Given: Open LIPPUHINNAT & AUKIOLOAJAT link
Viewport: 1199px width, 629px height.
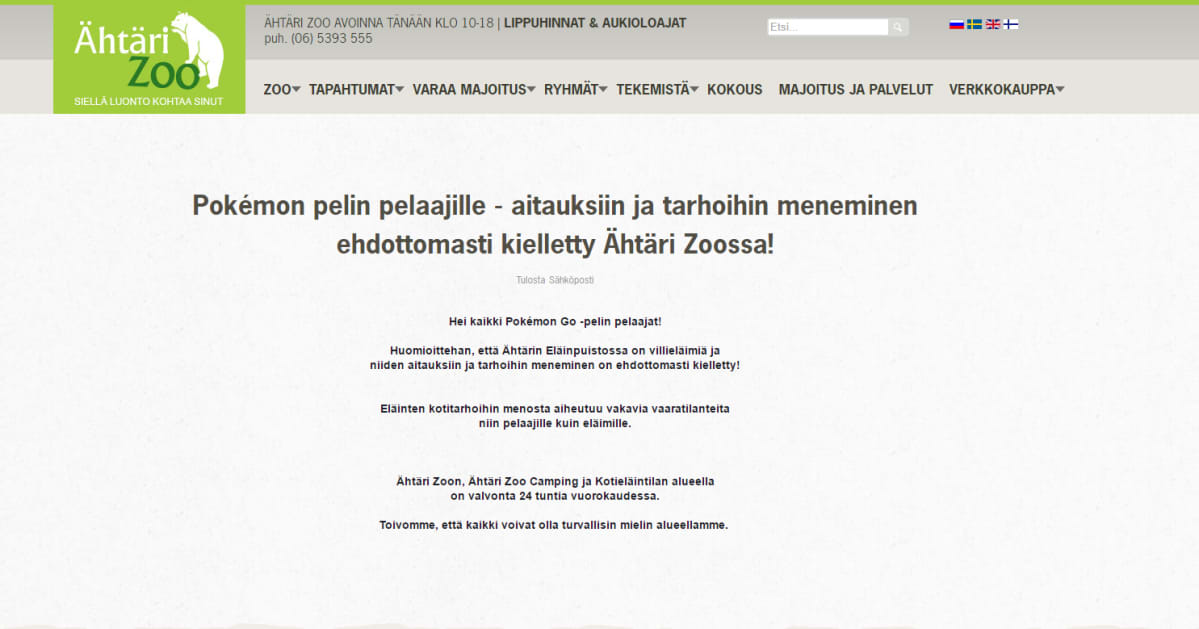Looking at the screenshot, I should click(x=595, y=22).
